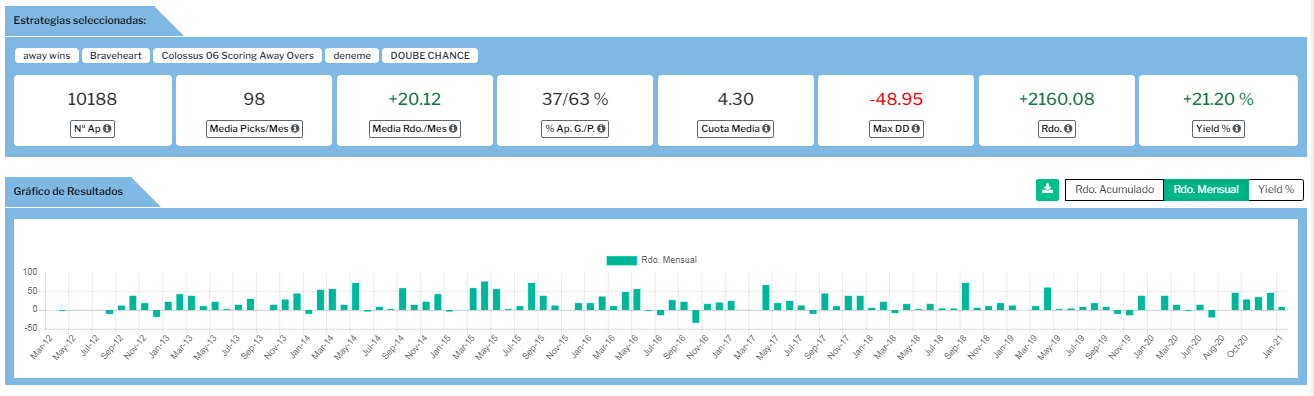Select the deneme strategy tag
This screenshot has height=396, width=1314.
tap(350, 56)
